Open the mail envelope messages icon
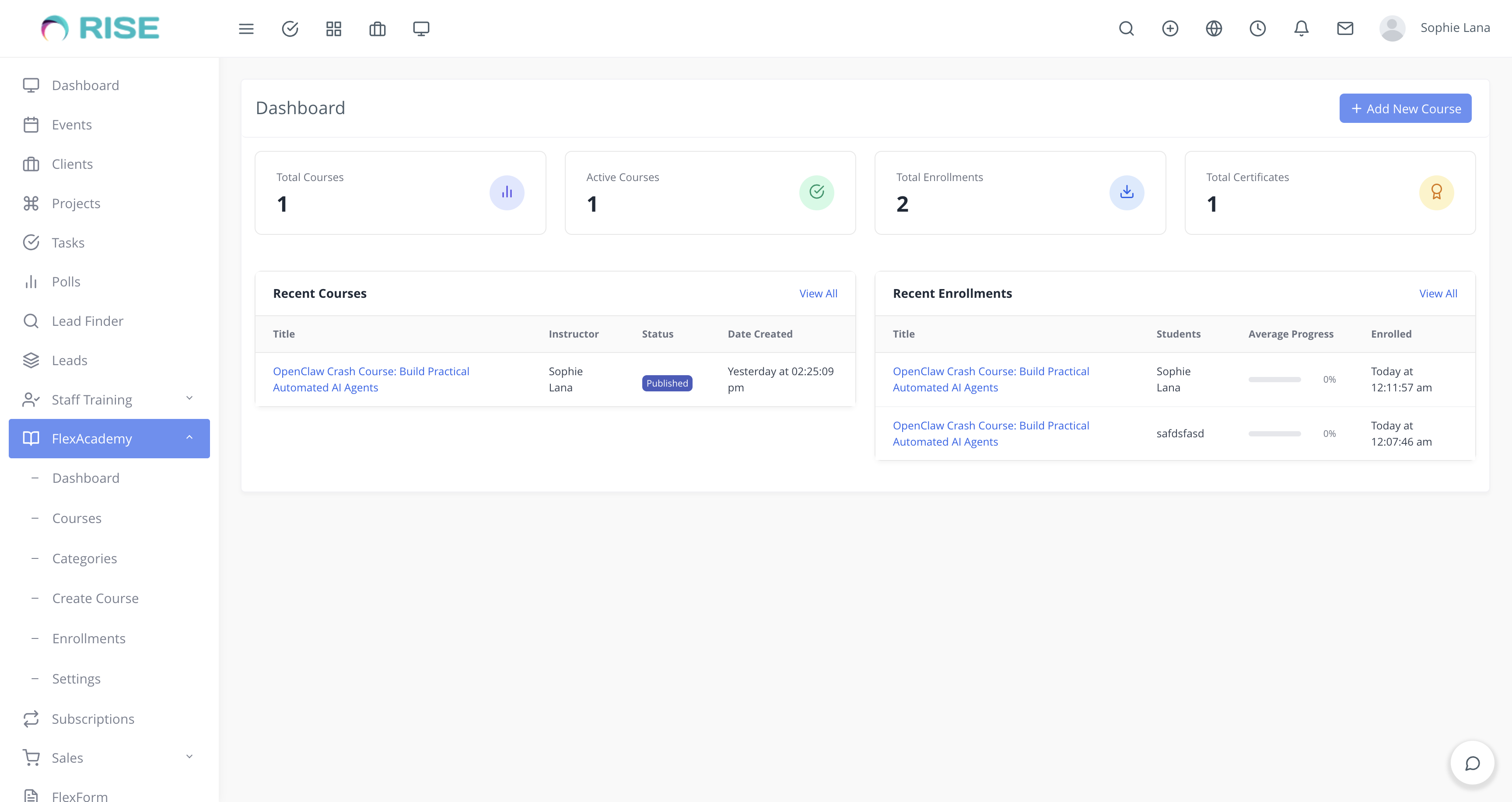The height and width of the screenshot is (802, 1512). pos(1345,28)
